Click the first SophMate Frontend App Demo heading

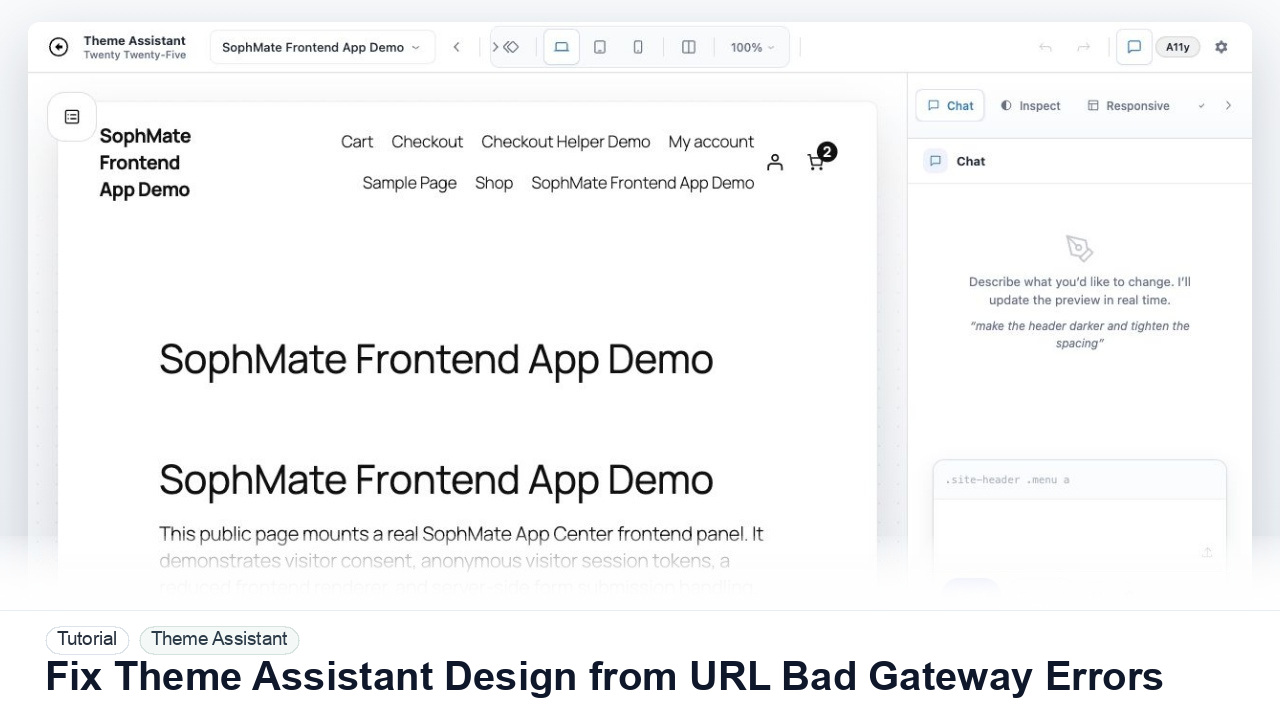(436, 359)
